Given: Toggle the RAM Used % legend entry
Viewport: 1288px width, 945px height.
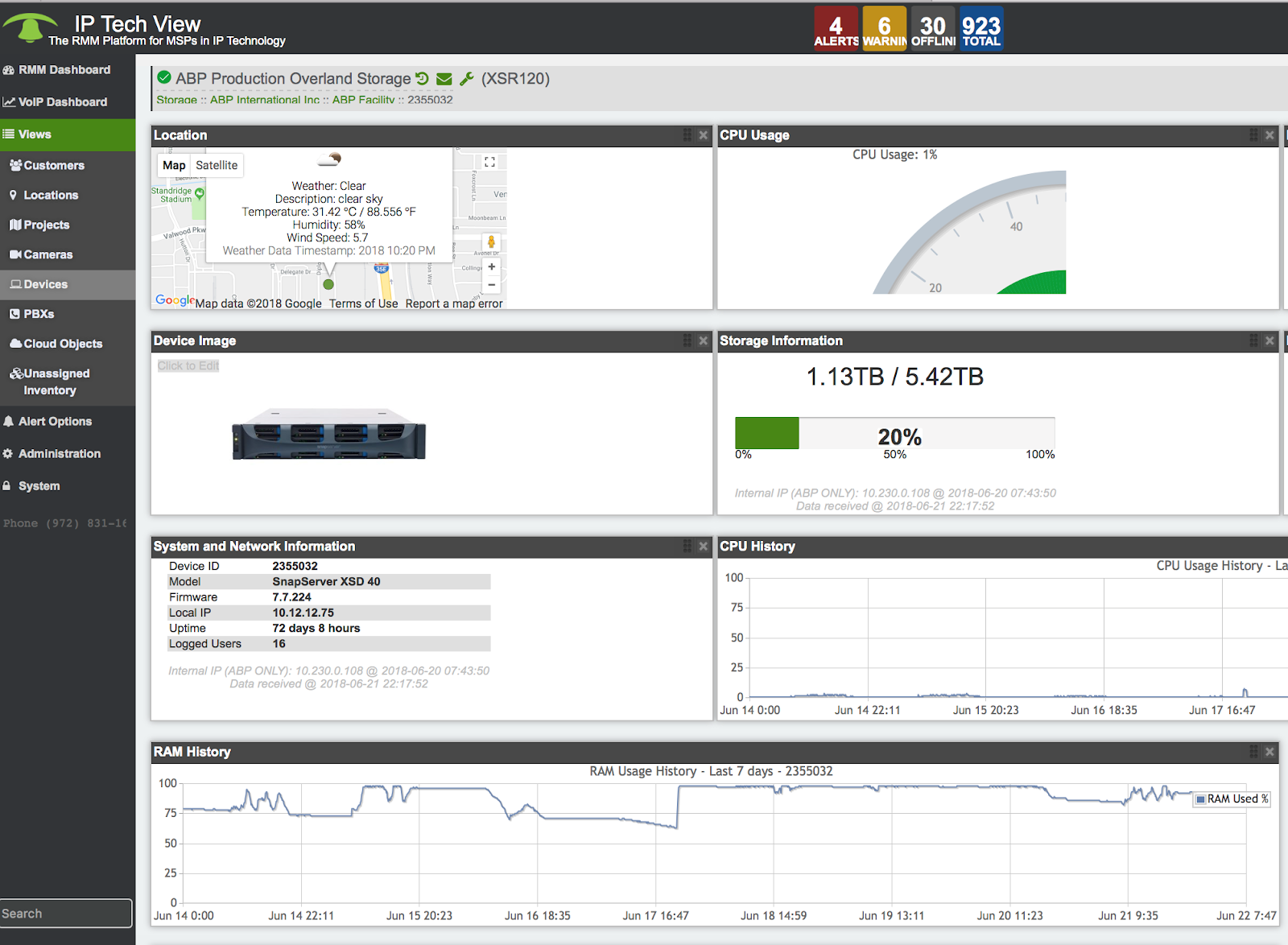Looking at the screenshot, I should pyautogui.click(x=1232, y=799).
